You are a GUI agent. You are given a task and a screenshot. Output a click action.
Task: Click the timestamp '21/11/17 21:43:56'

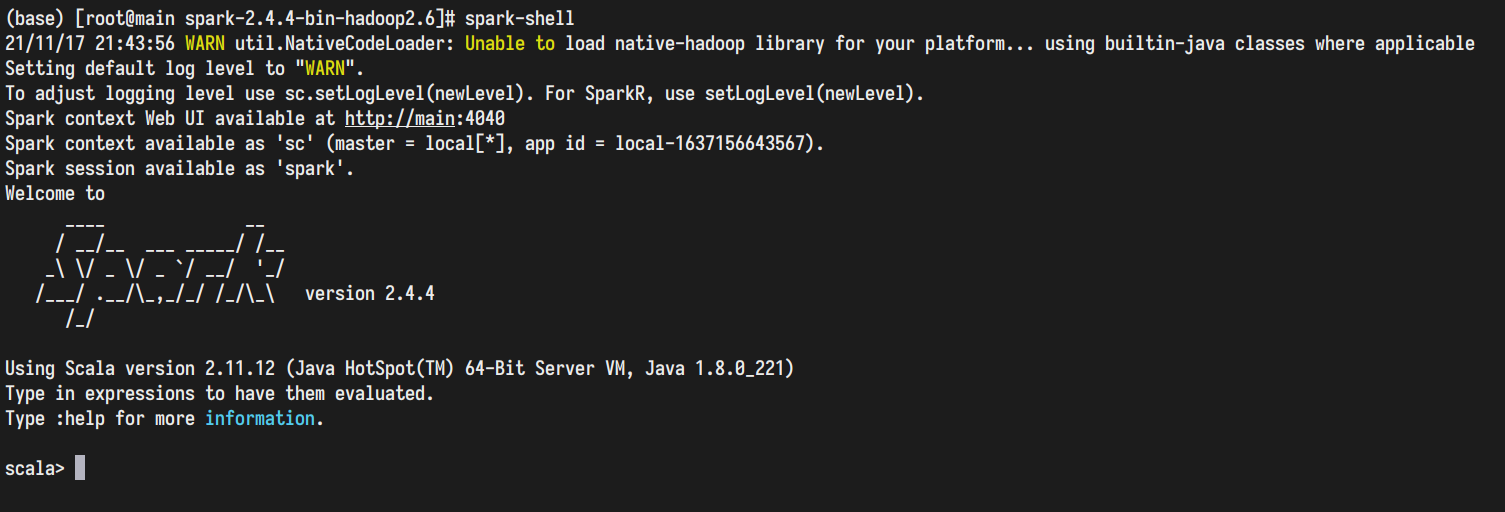(x=90, y=44)
